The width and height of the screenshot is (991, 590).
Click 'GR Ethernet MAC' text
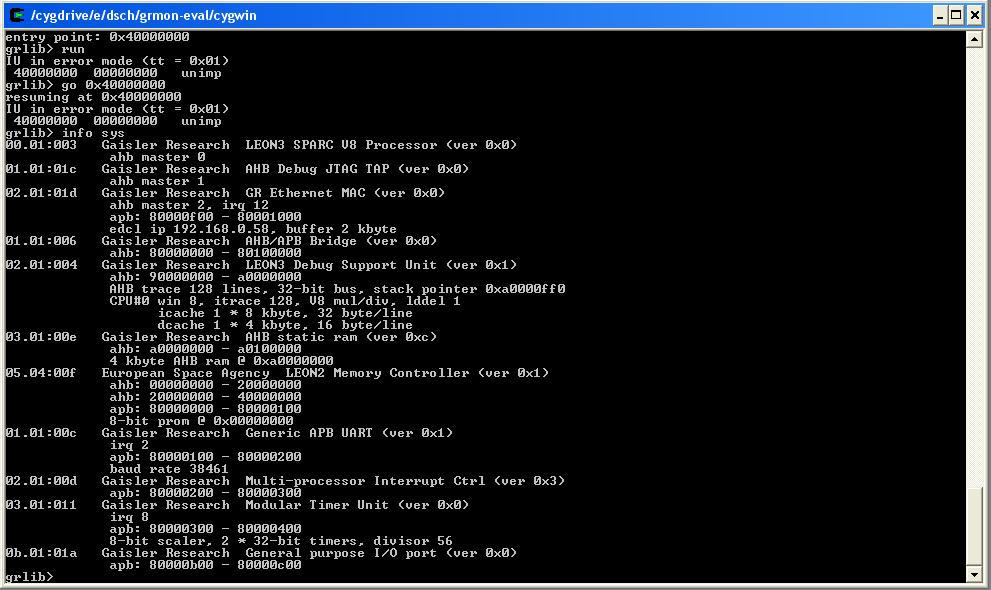[x=305, y=193]
